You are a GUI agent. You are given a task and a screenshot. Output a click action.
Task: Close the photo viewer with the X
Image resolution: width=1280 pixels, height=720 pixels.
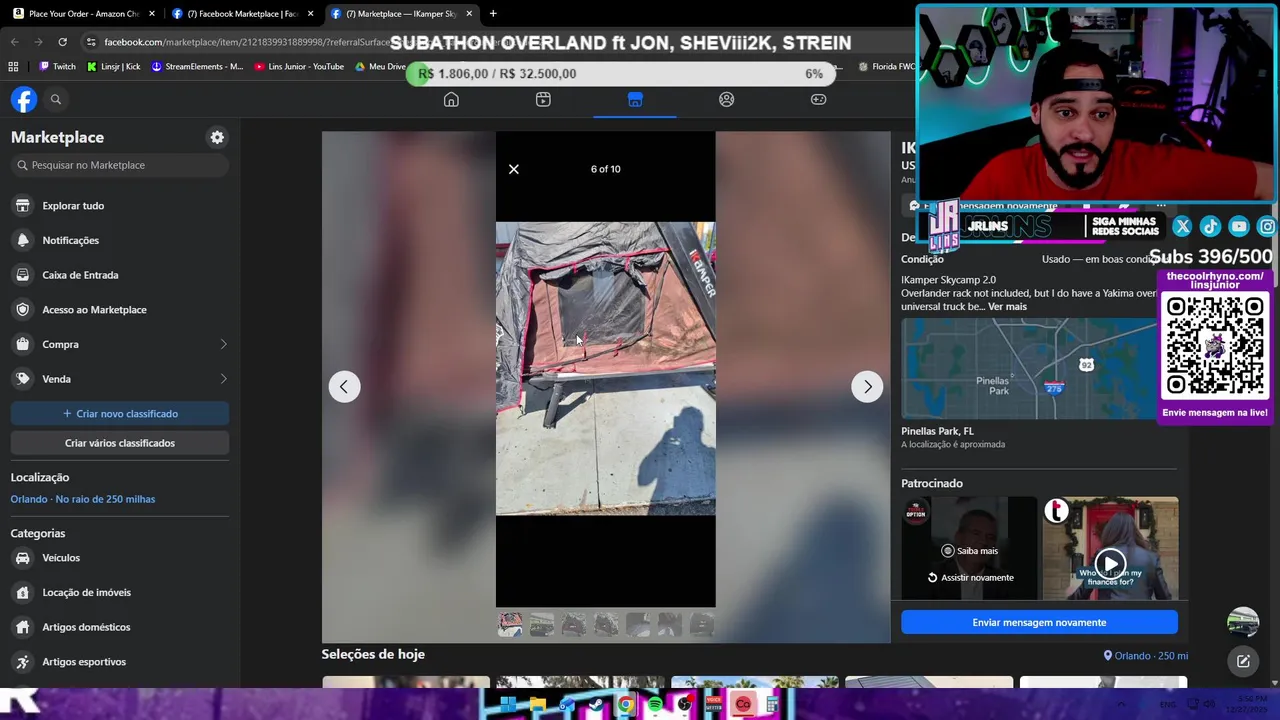pyautogui.click(x=514, y=169)
